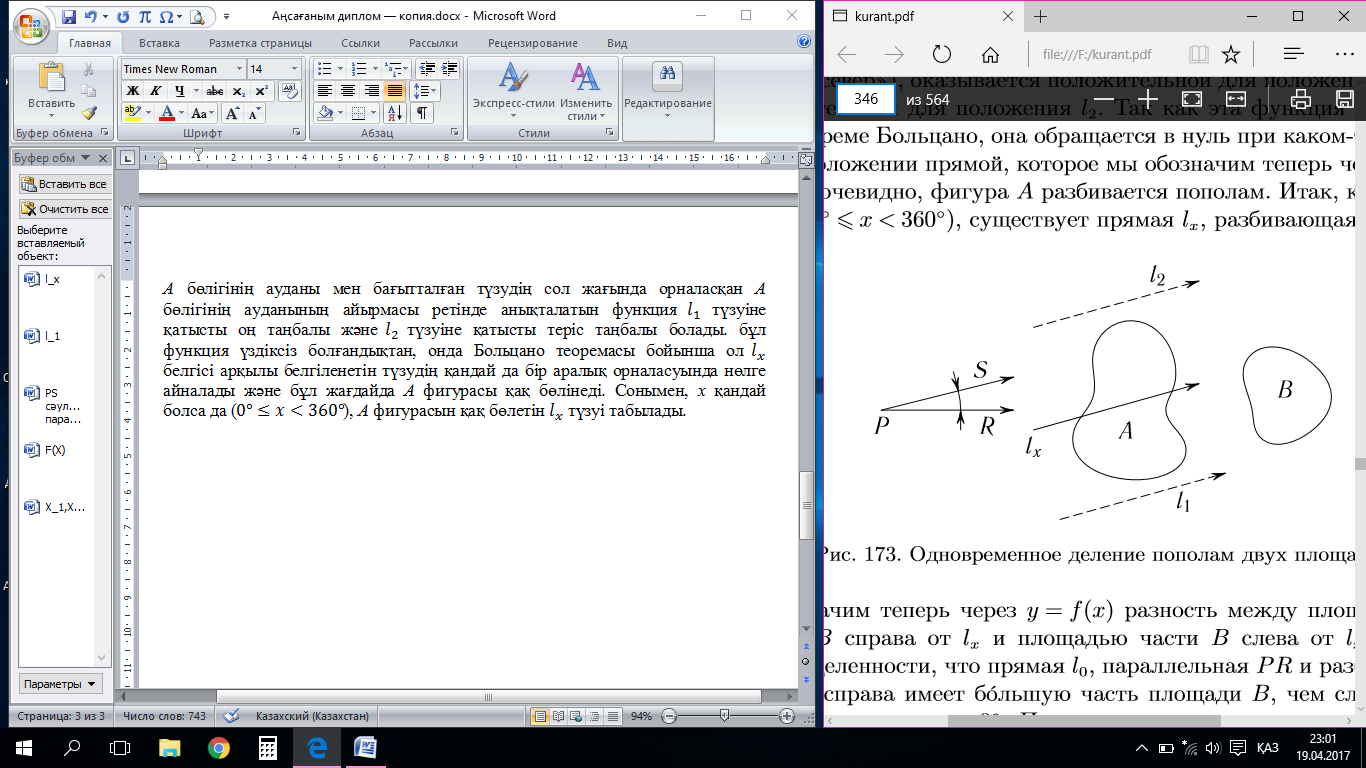Open the line spacing menu

click(423, 91)
